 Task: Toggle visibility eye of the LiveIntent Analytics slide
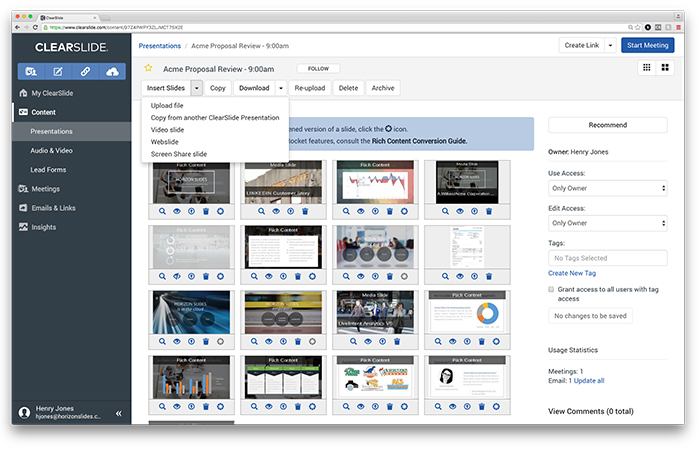pyautogui.click(x=368, y=342)
